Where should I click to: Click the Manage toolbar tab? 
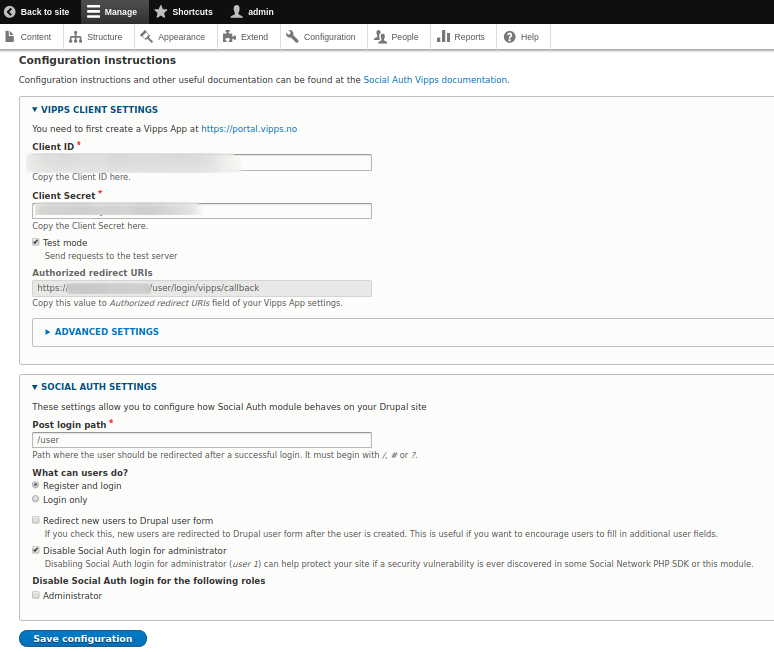coord(115,12)
